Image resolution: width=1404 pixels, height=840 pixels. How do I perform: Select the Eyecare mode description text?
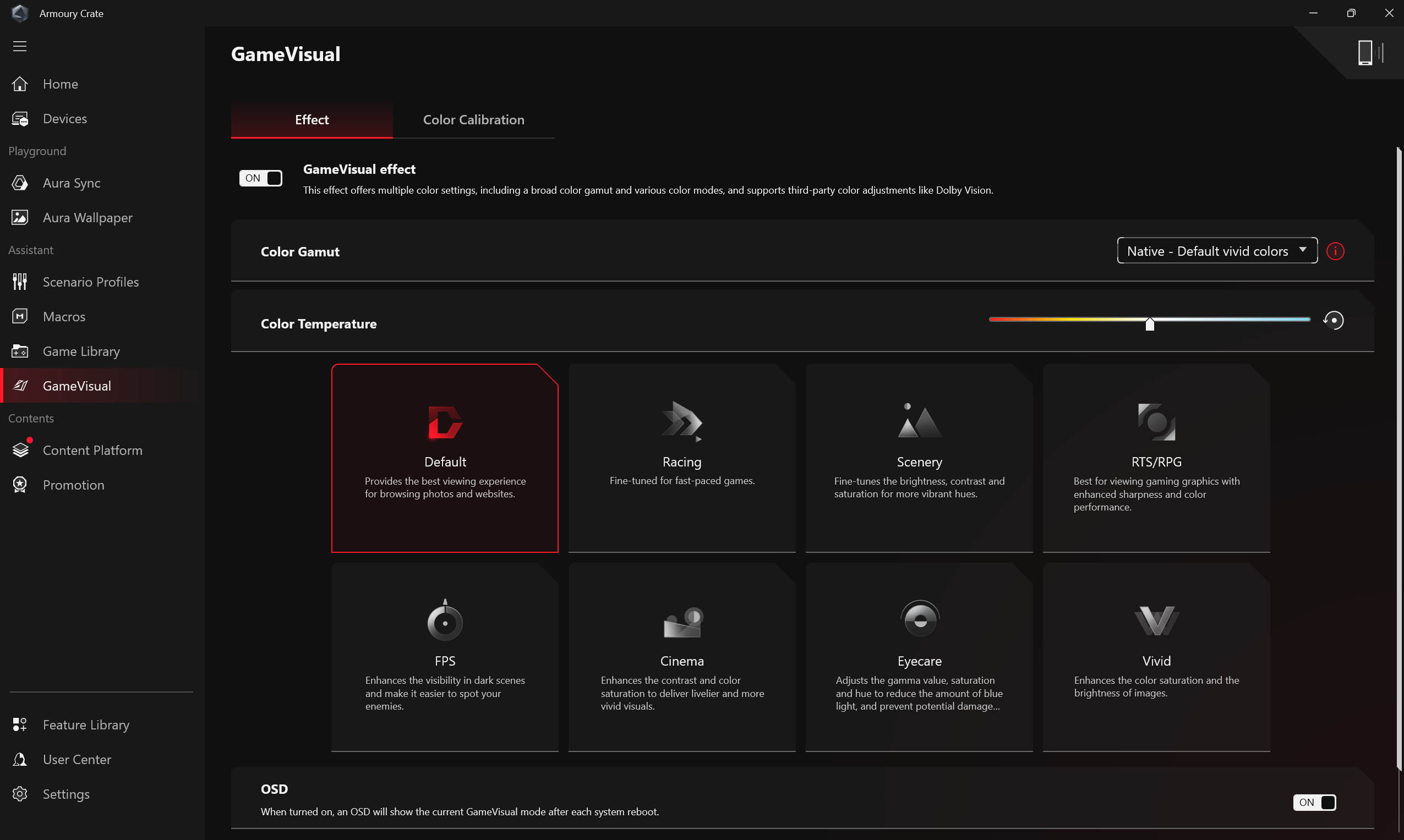point(919,693)
